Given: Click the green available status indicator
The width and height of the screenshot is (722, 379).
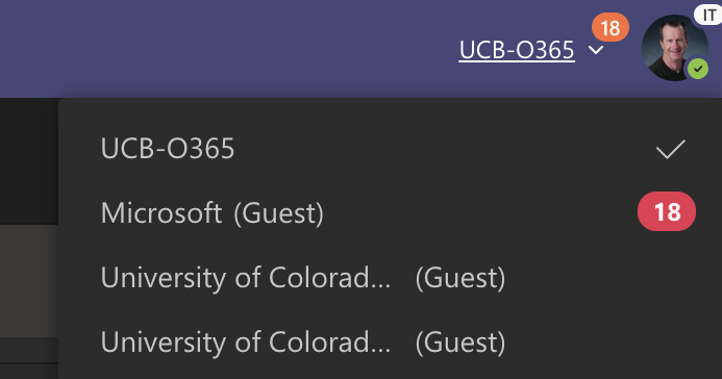Looking at the screenshot, I should [698, 69].
